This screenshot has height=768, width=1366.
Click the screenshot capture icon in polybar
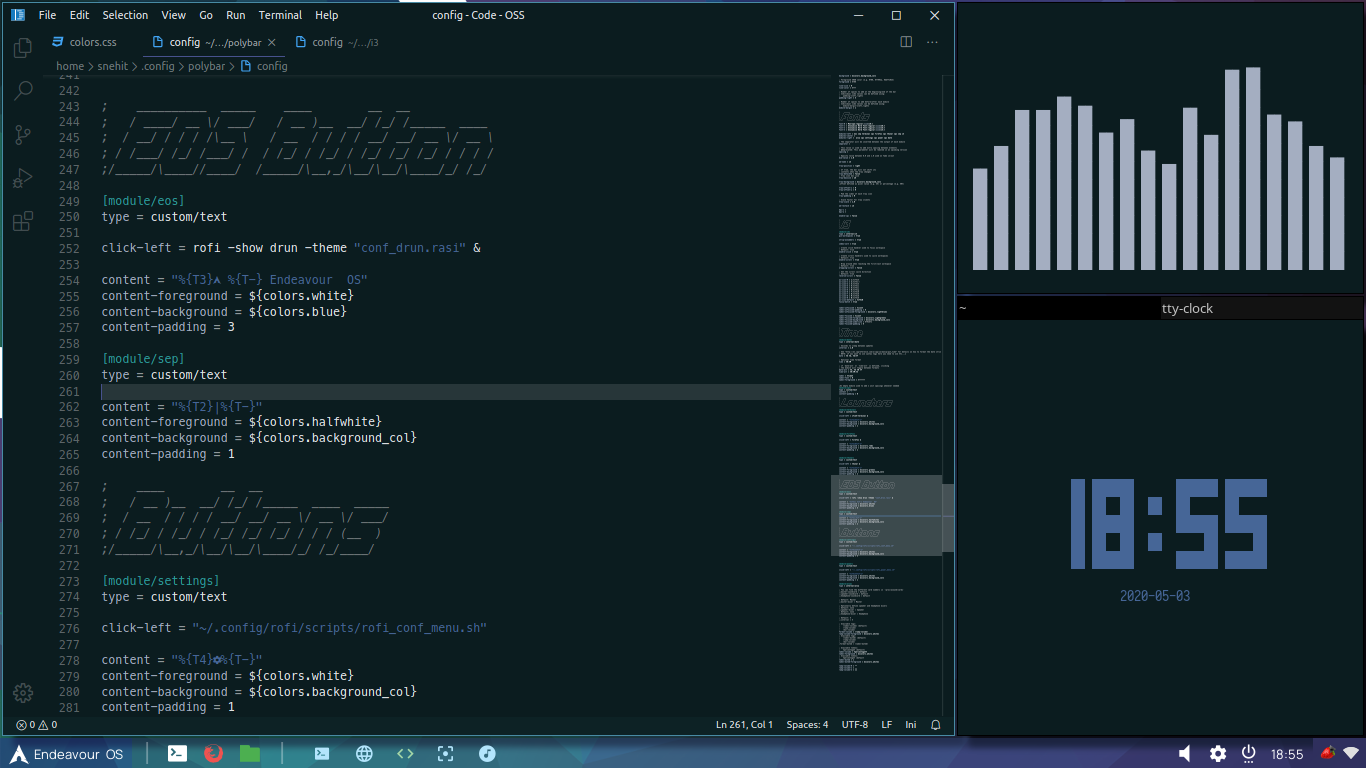pyautogui.click(x=446, y=754)
